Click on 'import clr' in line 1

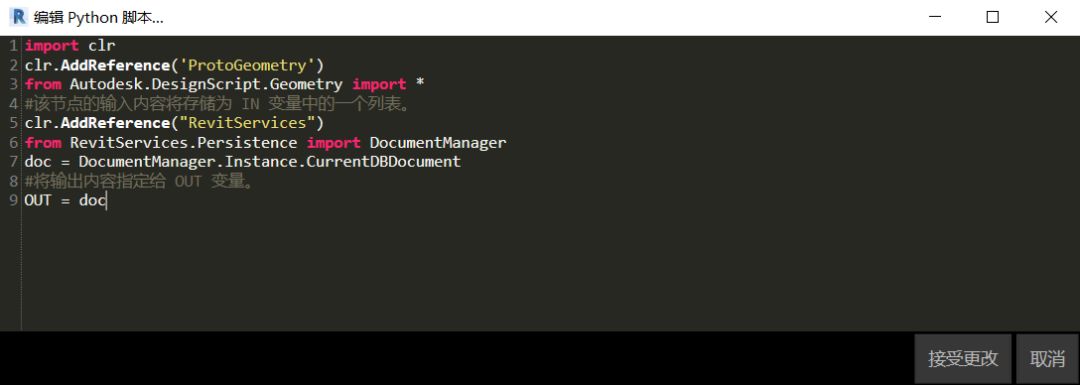(70, 46)
